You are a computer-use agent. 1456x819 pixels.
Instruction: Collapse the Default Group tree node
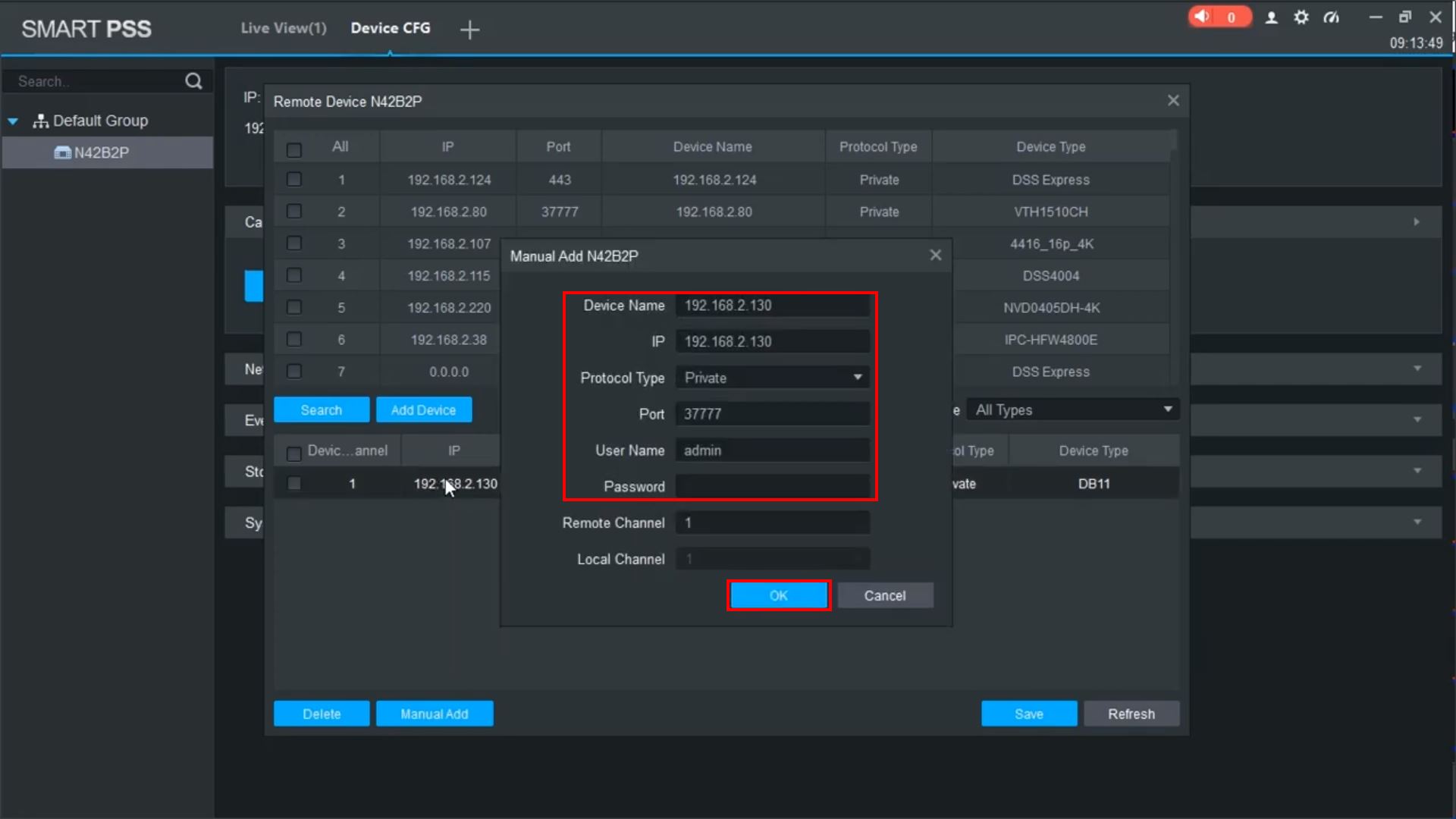[x=13, y=121]
